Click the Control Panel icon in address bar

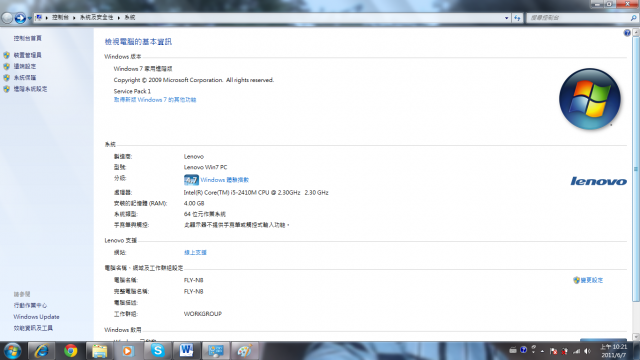point(39,18)
